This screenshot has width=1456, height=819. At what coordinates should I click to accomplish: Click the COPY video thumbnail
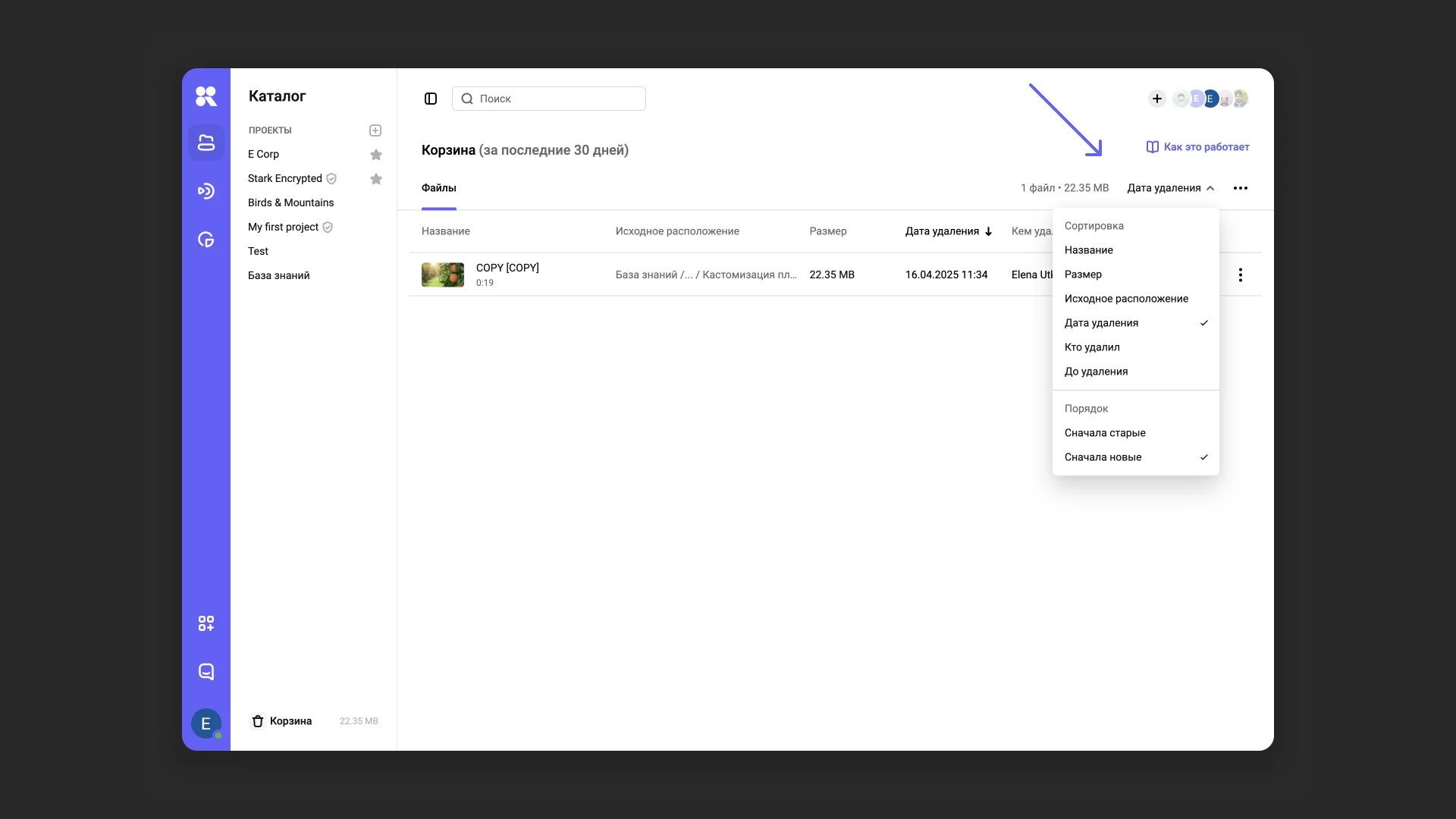[x=443, y=275]
